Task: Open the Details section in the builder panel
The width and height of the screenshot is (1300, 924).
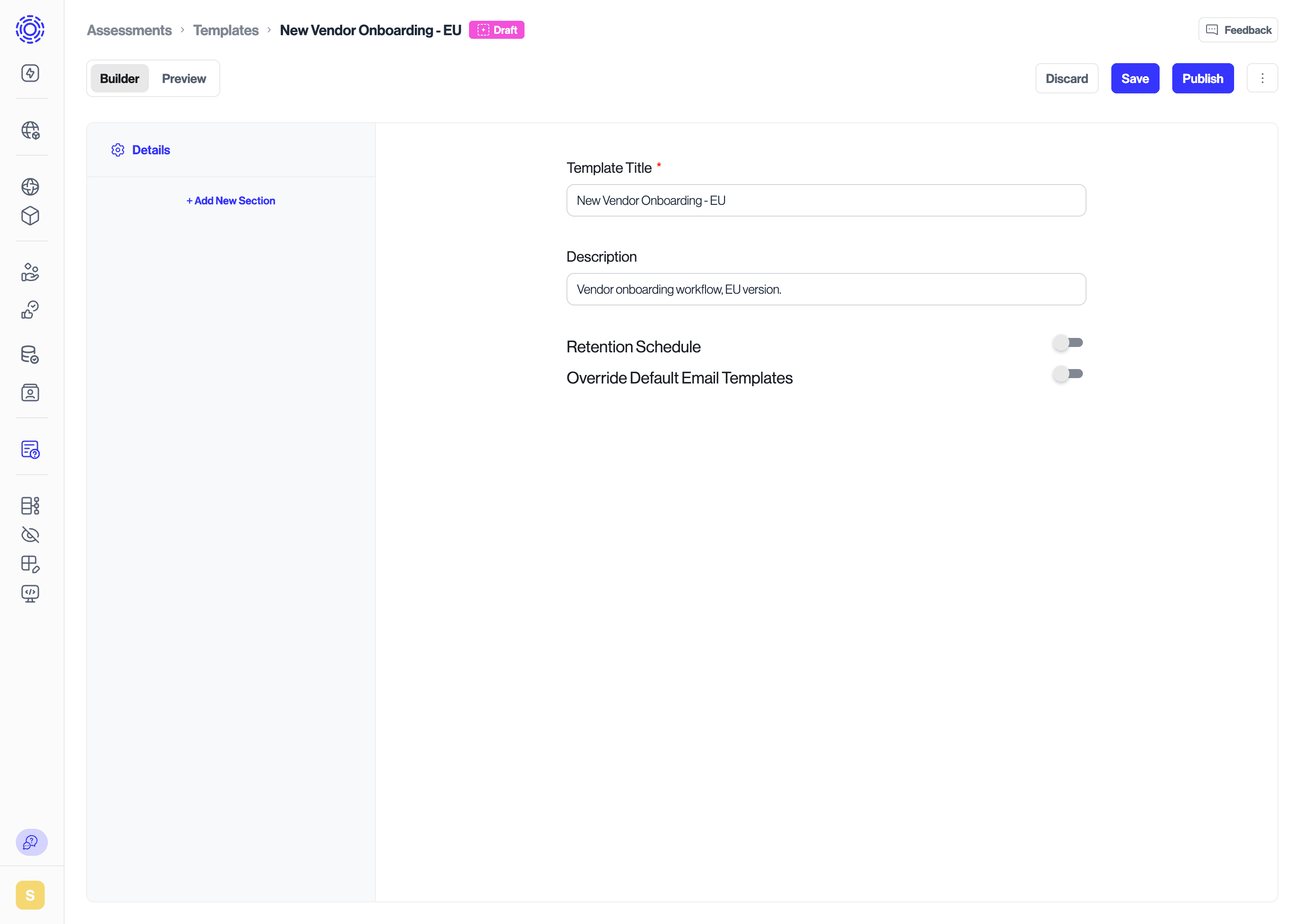Action: click(x=150, y=150)
